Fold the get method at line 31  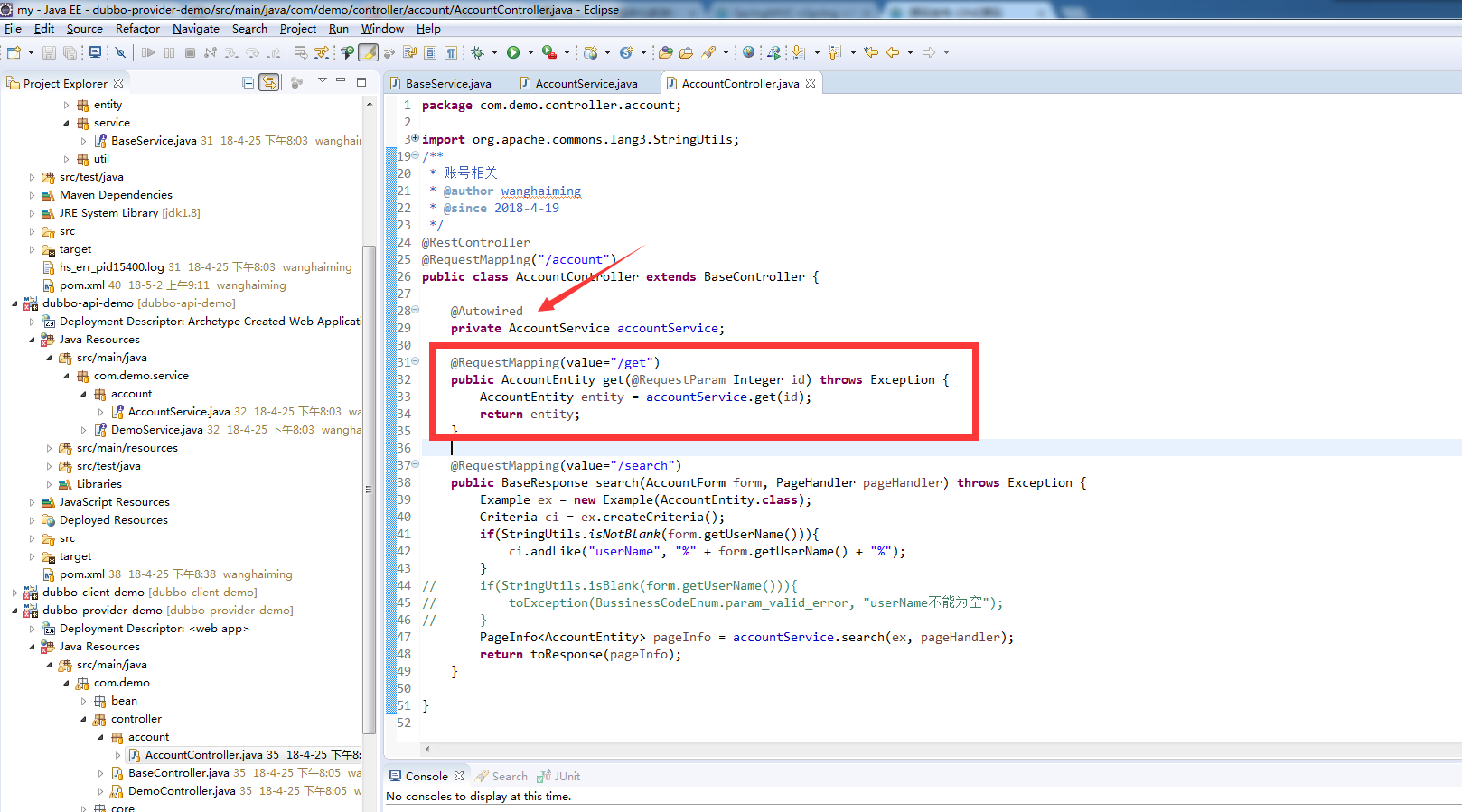(x=416, y=361)
